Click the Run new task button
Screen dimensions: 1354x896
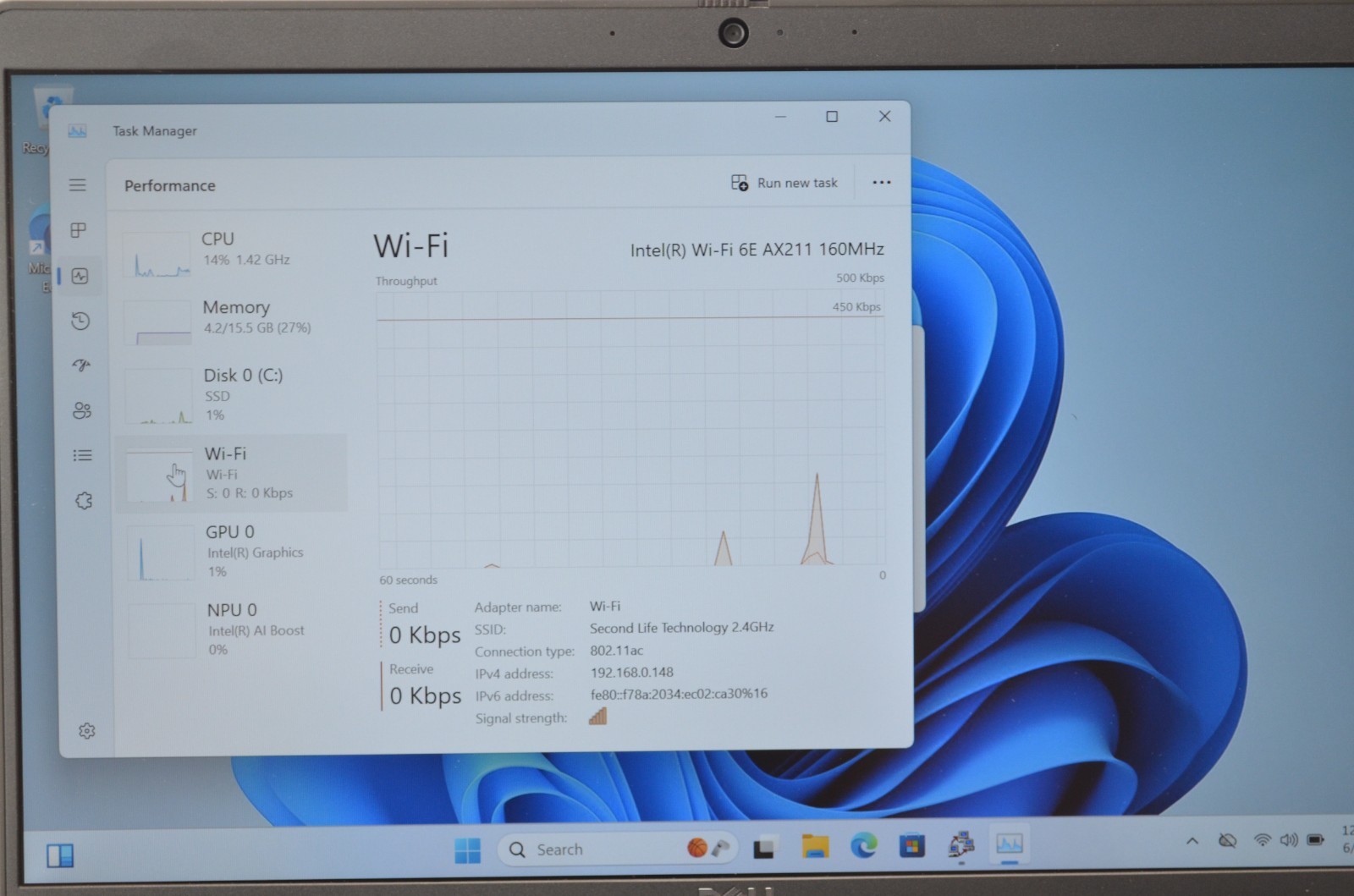(784, 183)
